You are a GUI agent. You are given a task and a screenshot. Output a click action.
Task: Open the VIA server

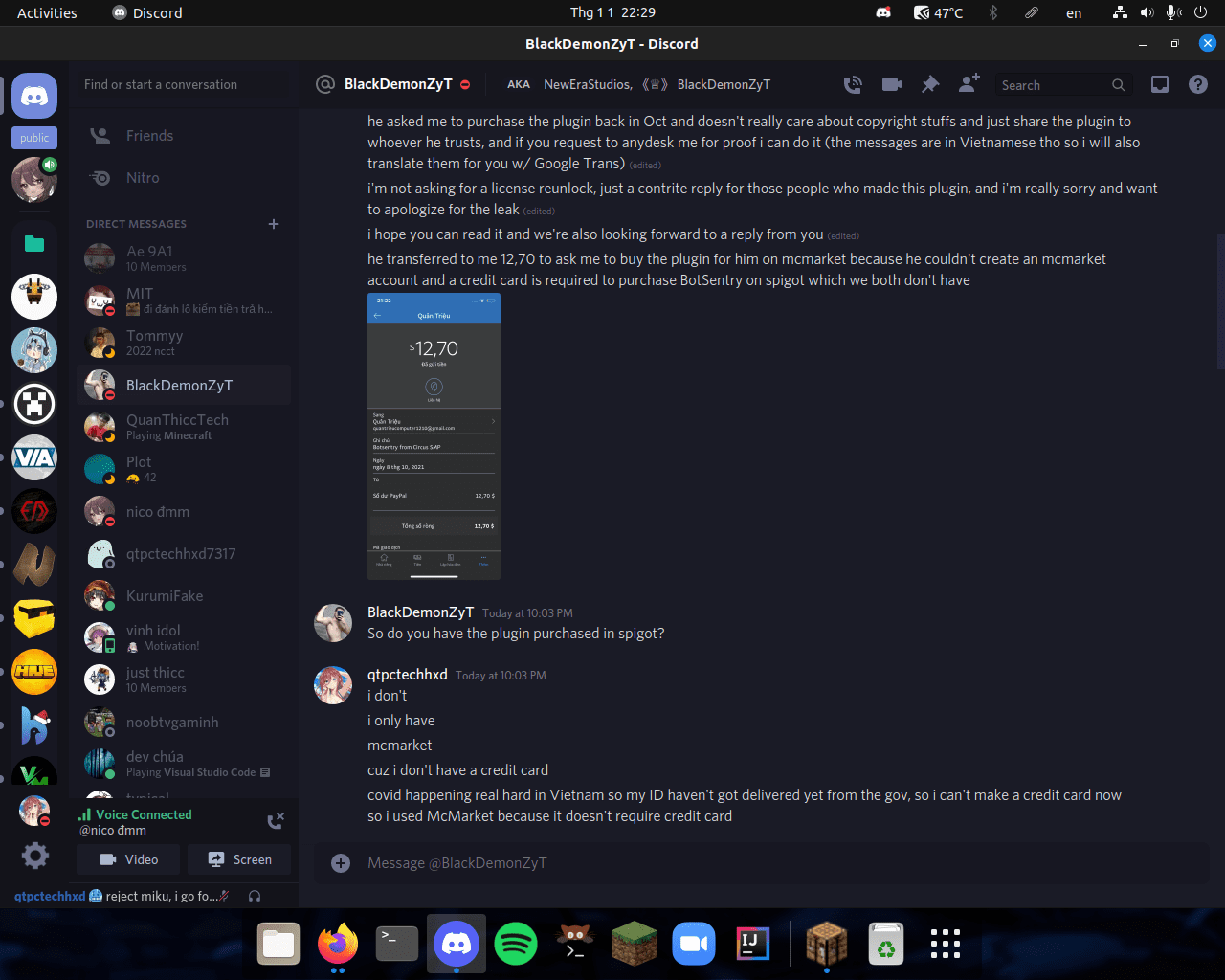34,457
